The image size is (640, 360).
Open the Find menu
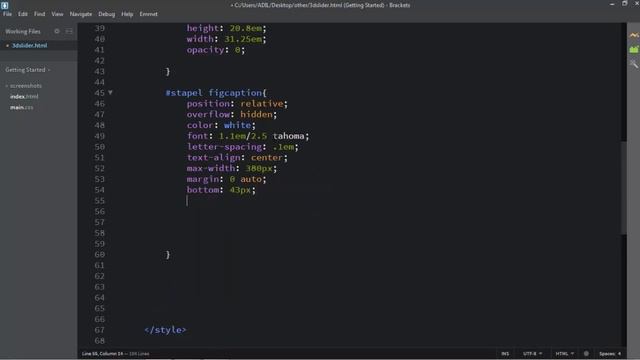[40, 14]
